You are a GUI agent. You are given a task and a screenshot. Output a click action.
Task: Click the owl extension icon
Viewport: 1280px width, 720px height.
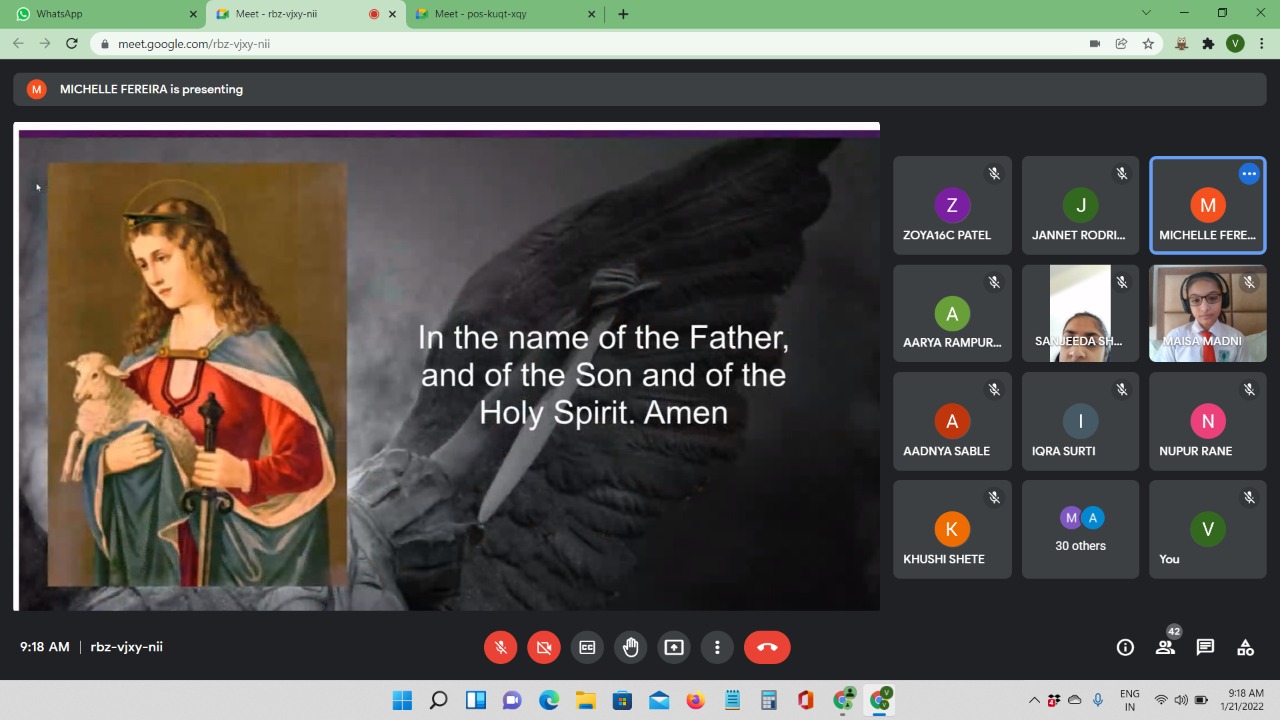point(1181,44)
